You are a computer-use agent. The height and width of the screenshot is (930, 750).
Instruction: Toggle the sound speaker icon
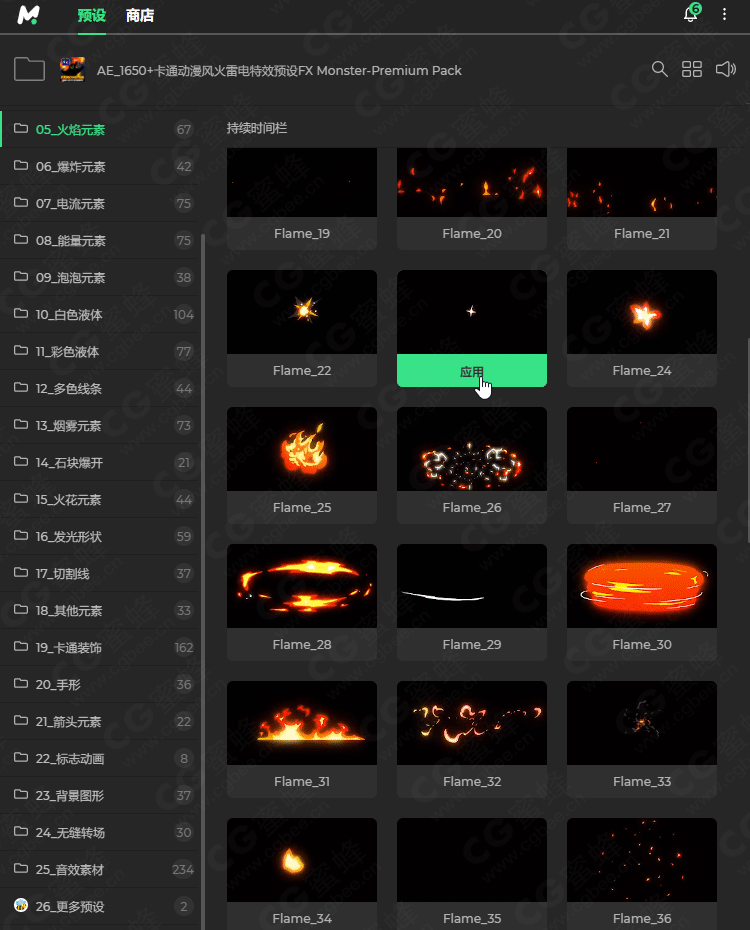tap(725, 69)
